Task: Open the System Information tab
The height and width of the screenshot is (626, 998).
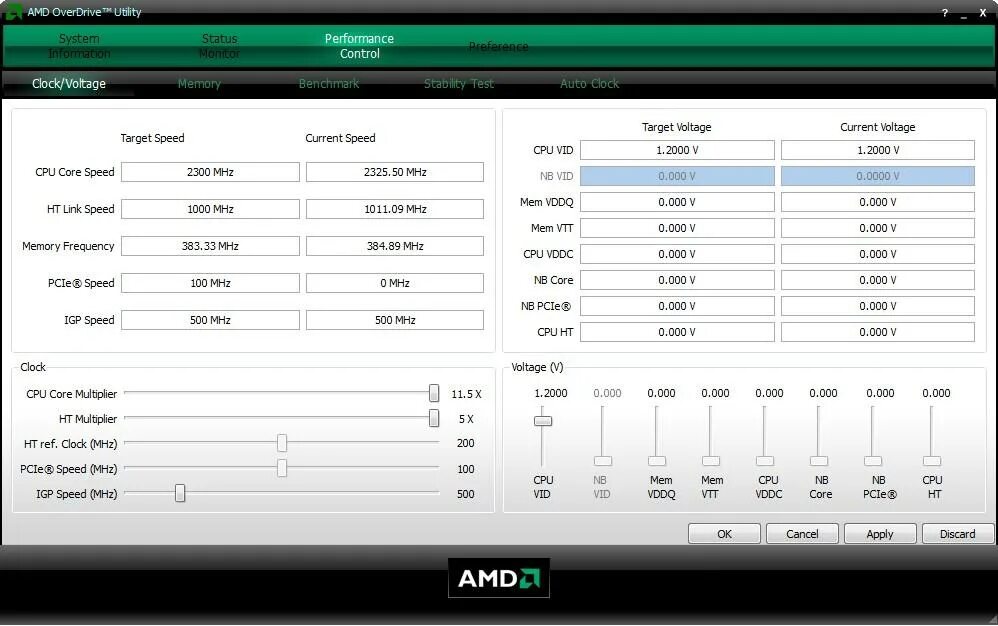Action: tap(79, 46)
